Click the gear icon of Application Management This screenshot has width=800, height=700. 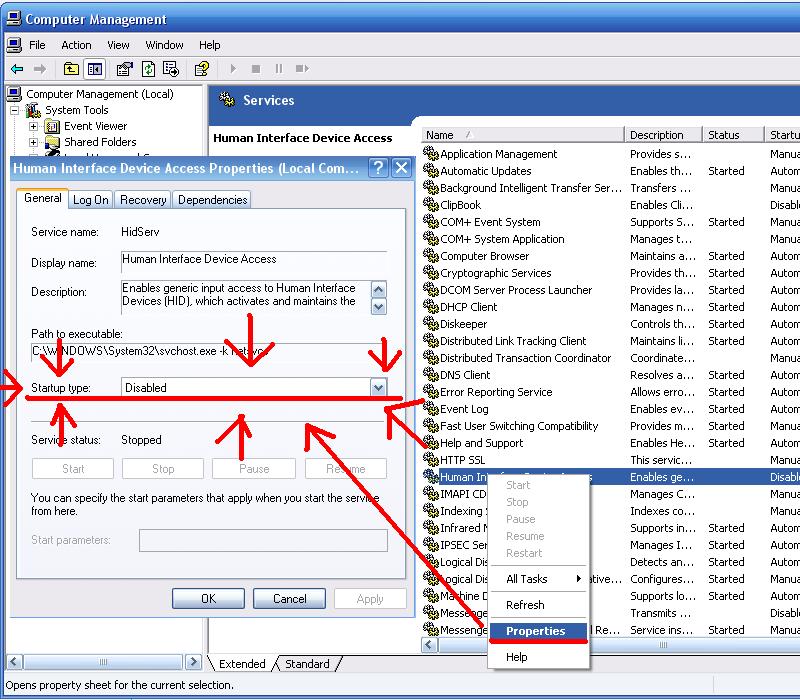[431, 153]
